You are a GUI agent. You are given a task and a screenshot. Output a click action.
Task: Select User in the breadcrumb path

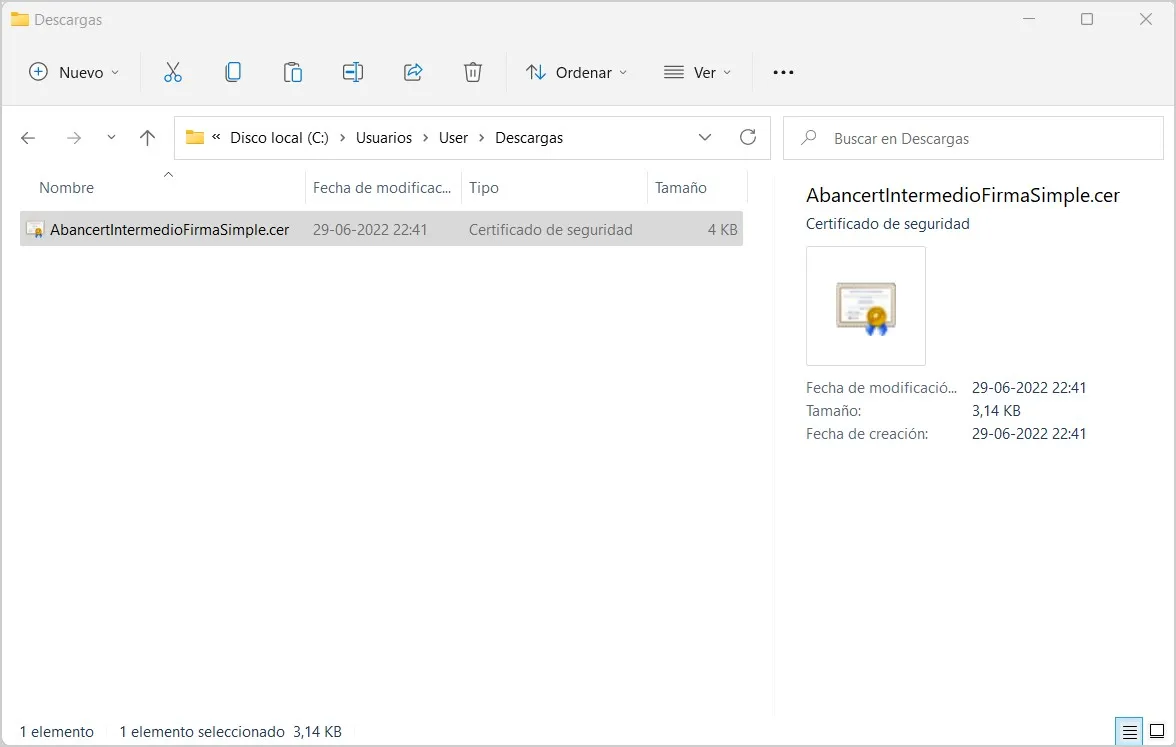453,138
